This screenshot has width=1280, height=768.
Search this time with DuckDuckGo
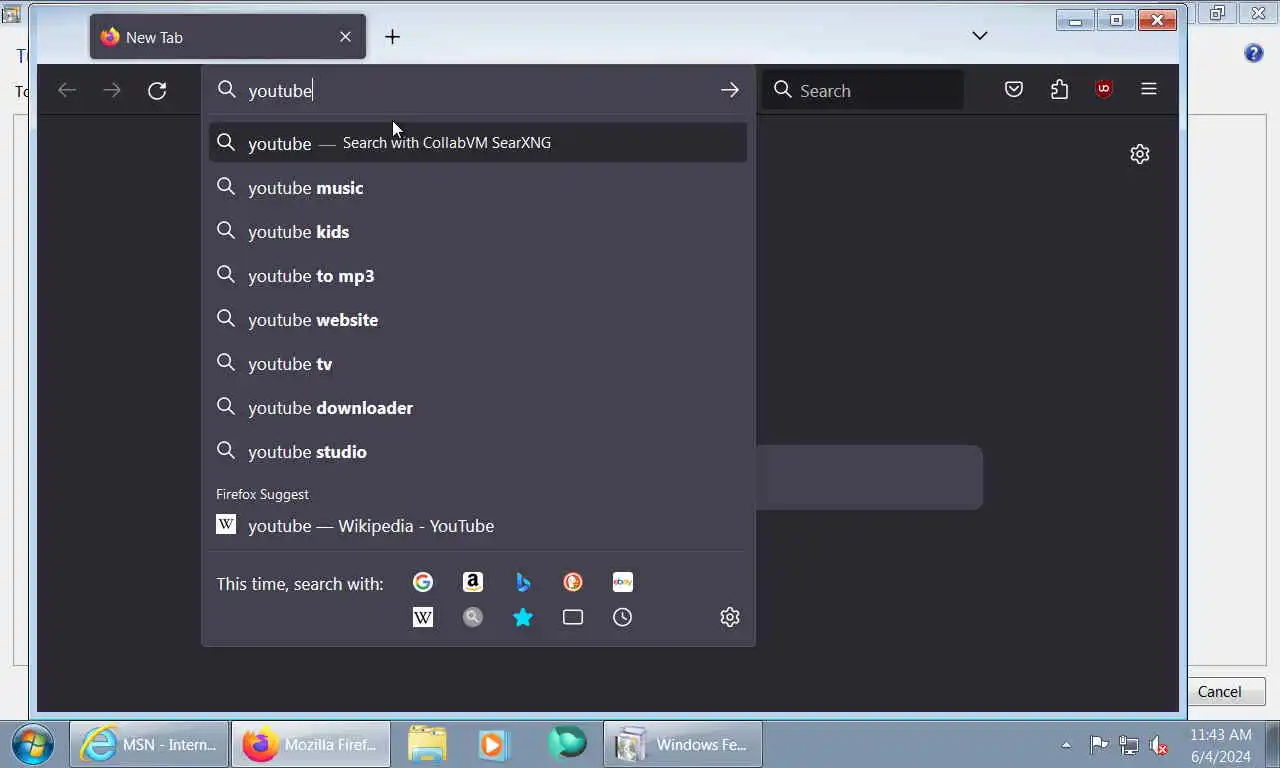click(573, 582)
